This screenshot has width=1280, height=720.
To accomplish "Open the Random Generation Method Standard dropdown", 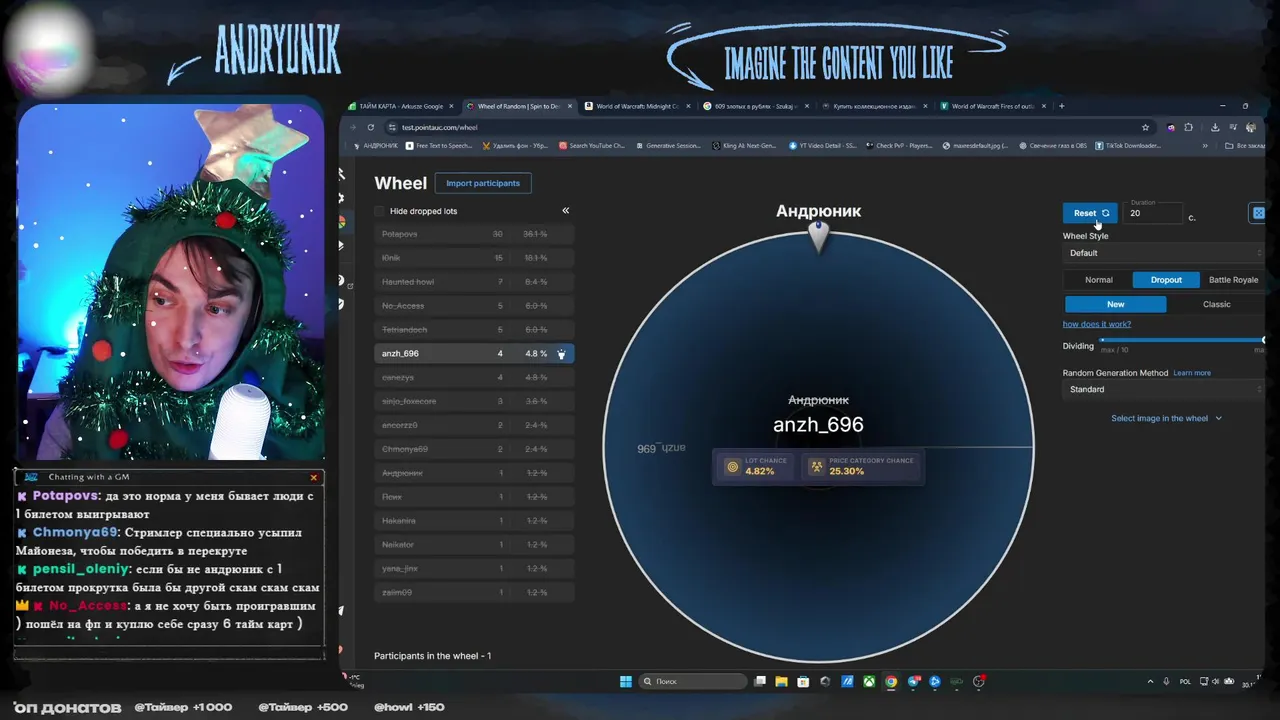I will pyautogui.click(x=1164, y=389).
